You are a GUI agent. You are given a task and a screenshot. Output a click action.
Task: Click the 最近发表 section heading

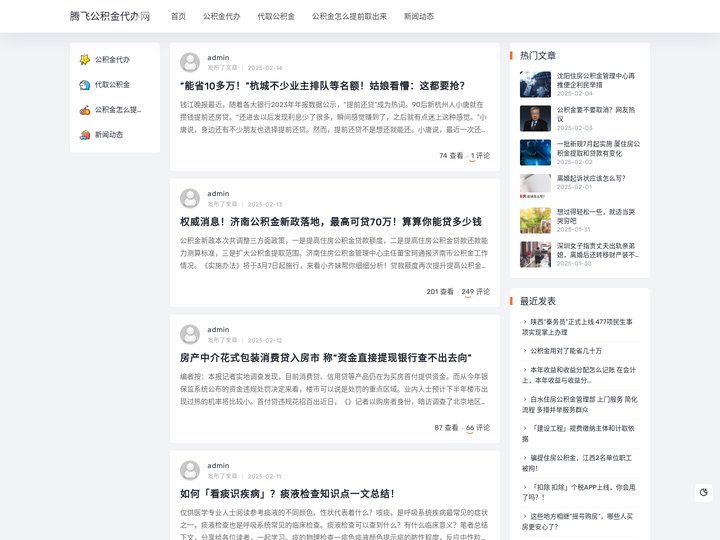(x=538, y=301)
